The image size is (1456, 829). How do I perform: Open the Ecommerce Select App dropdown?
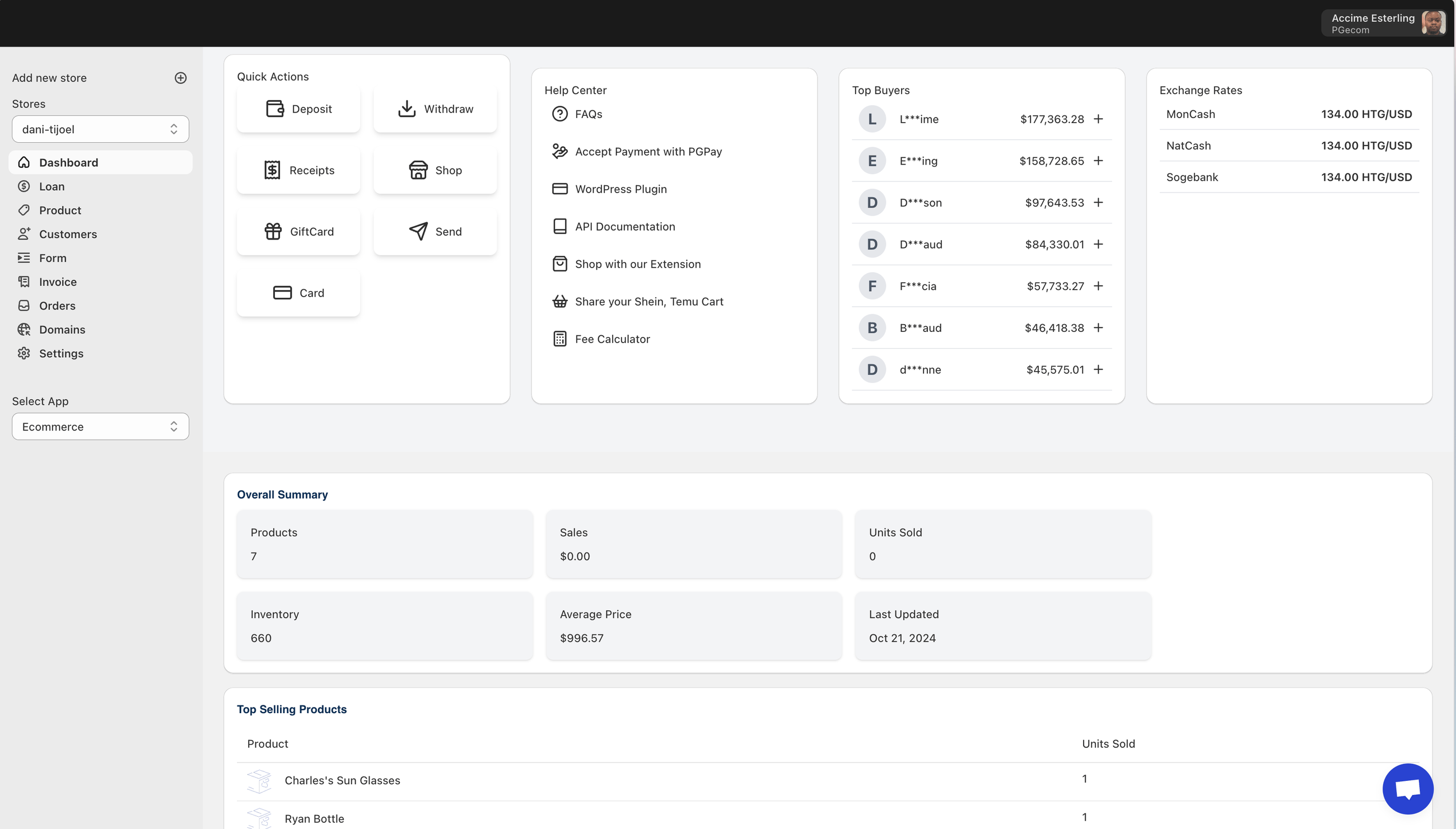(x=100, y=427)
